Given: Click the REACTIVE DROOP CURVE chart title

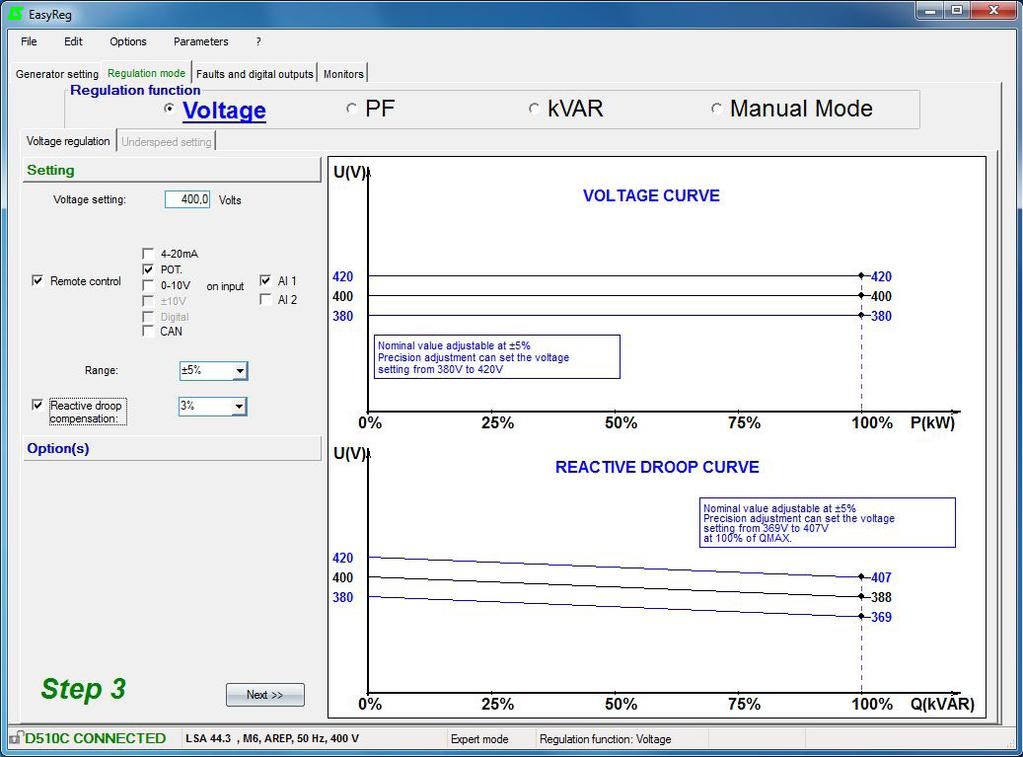Looking at the screenshot, I should click(x=657, y=467).
